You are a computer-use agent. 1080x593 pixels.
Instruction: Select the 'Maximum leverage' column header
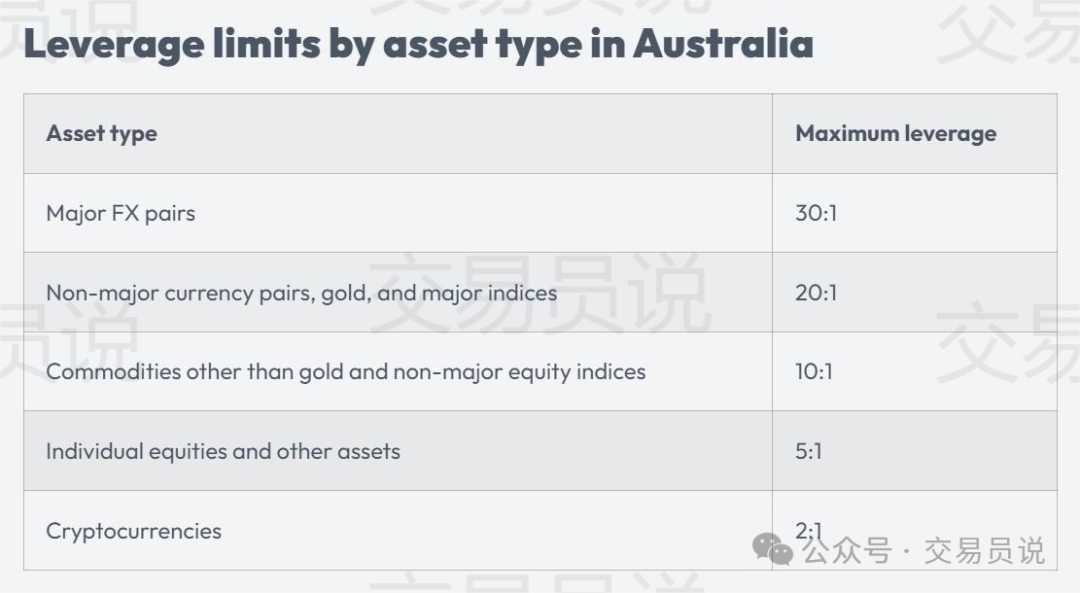[896, 133]
